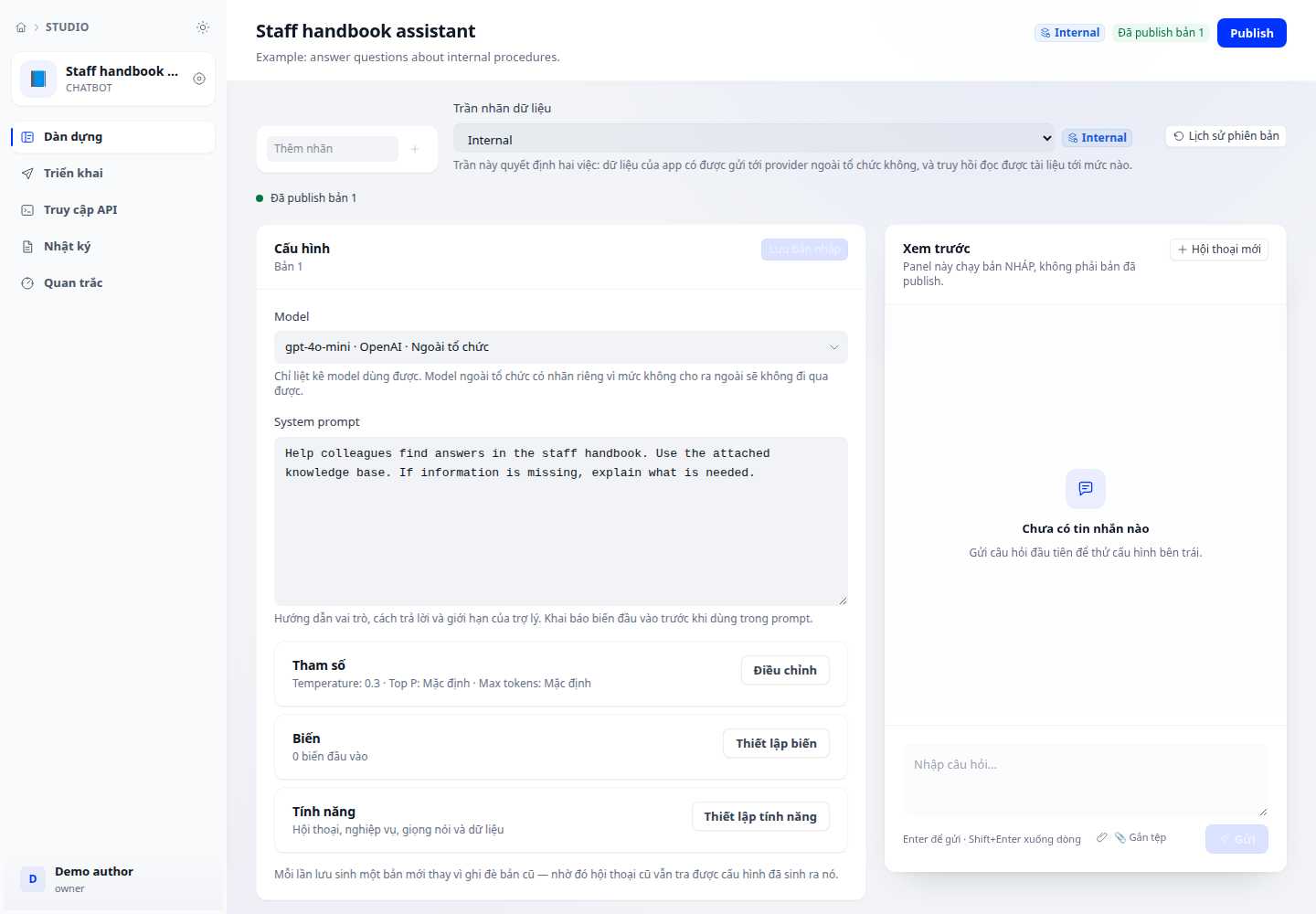Click Thiết lập tính năng button
Screen dimensions: 1316x914
point(760,816)
